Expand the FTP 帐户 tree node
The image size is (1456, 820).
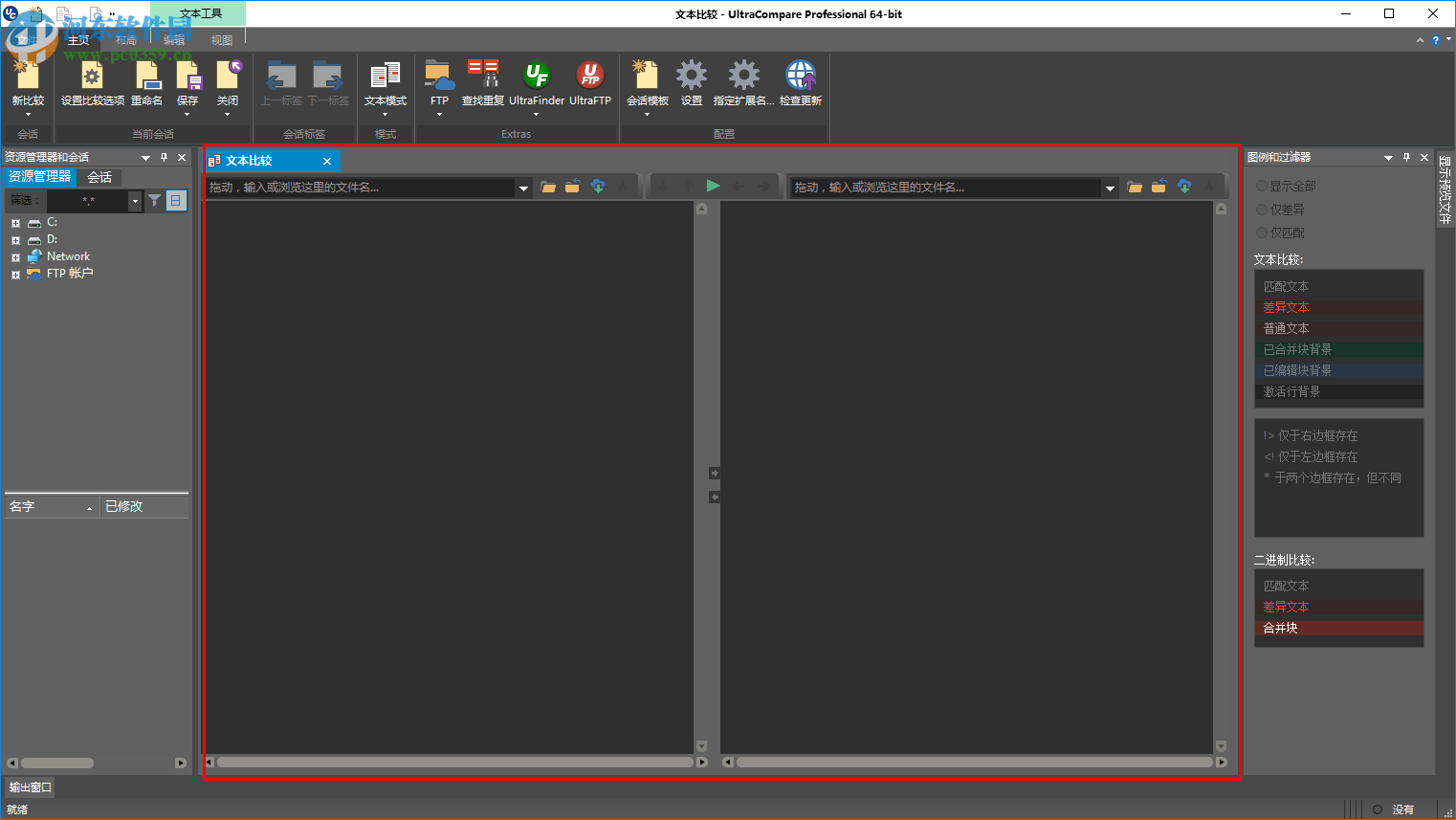pos(15,275)
